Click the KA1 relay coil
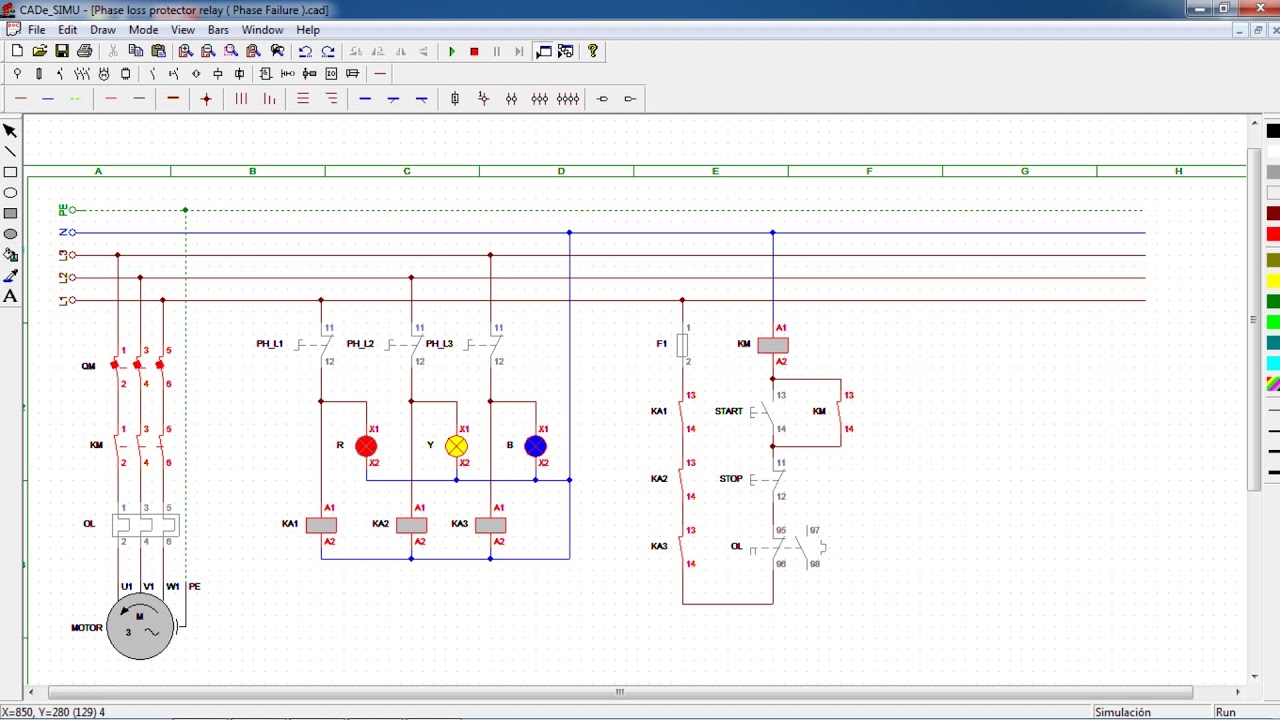Image resolution: width=1280 pixels, height=720 pixels. pos(321,525)
